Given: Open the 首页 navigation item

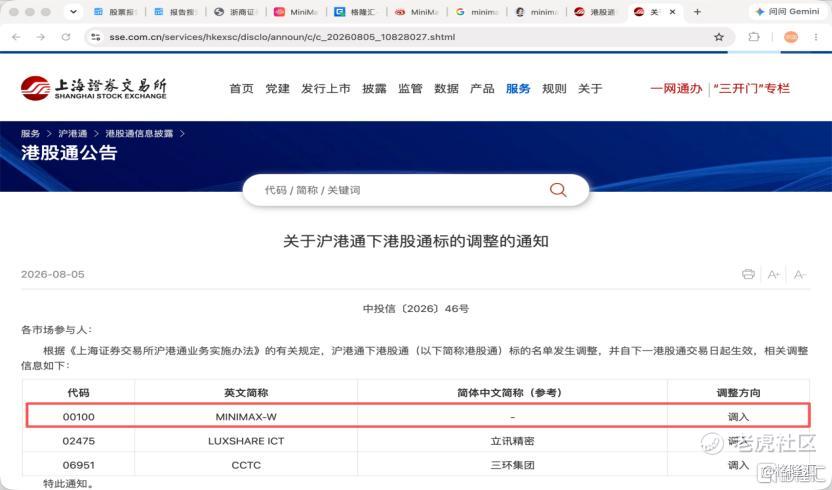Looking at the screenshot, I should point(241,89).
